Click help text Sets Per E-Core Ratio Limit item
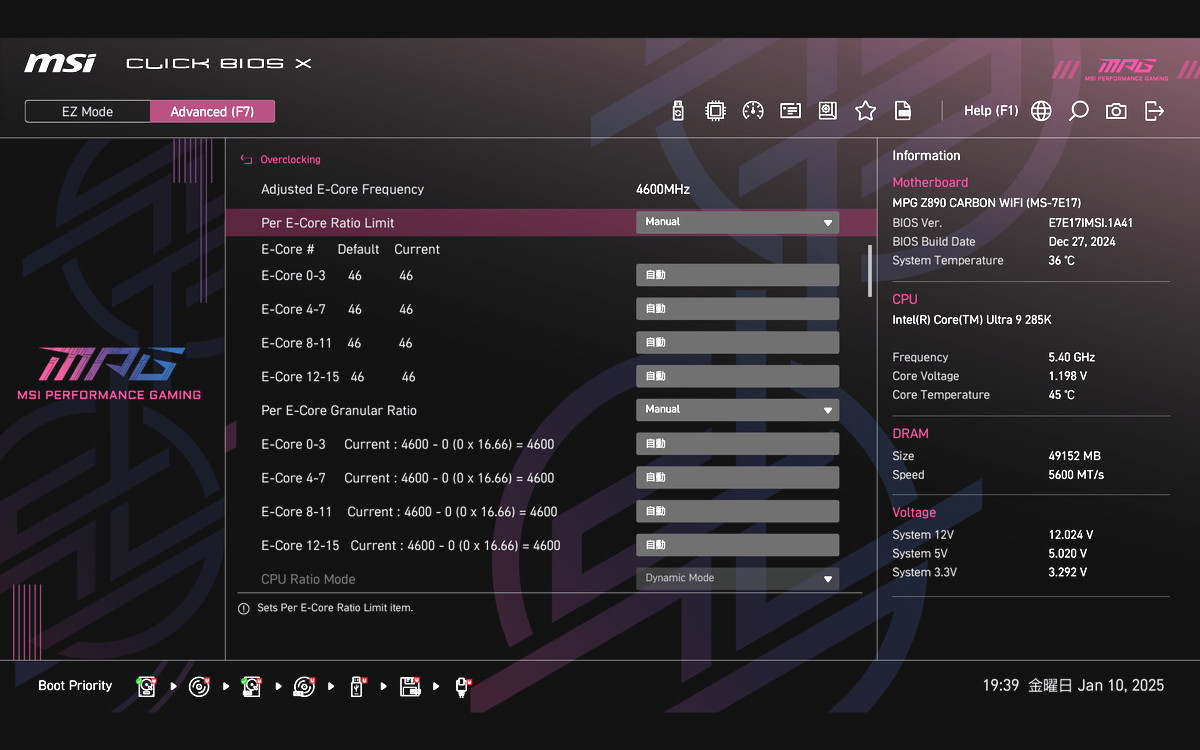Viewport: 1200px width, 750px height. [x=335, y=608]
